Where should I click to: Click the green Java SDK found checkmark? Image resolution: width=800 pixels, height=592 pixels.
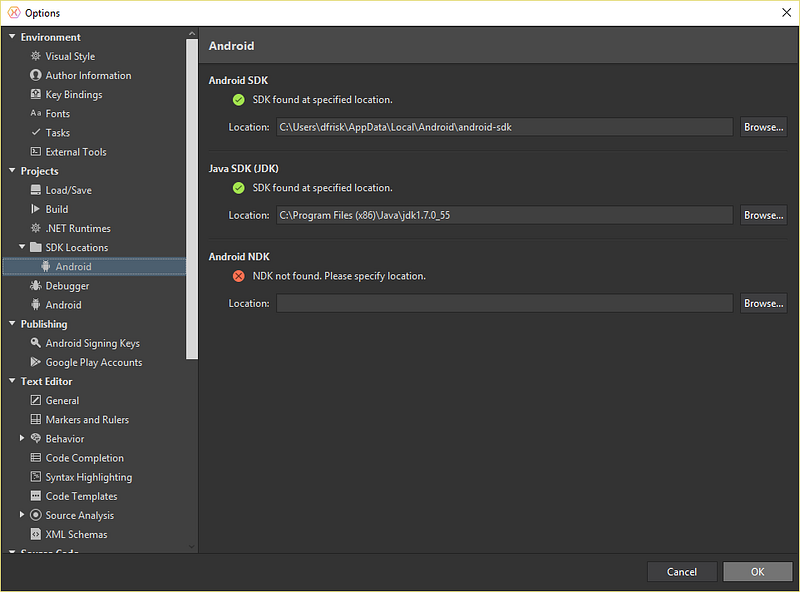coord(239,188)
